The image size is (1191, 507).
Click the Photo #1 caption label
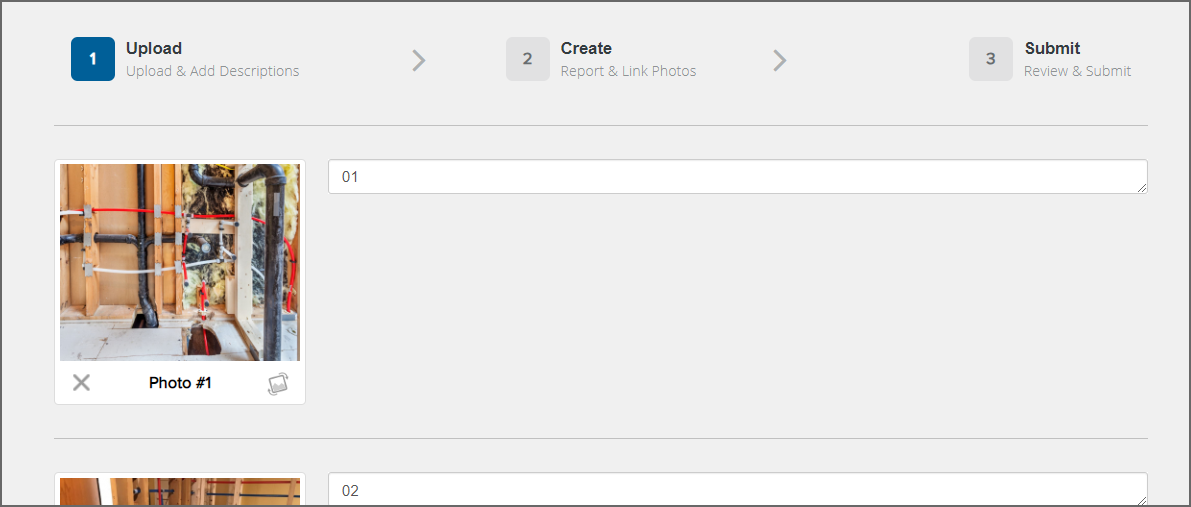click(x=180, y=383)
